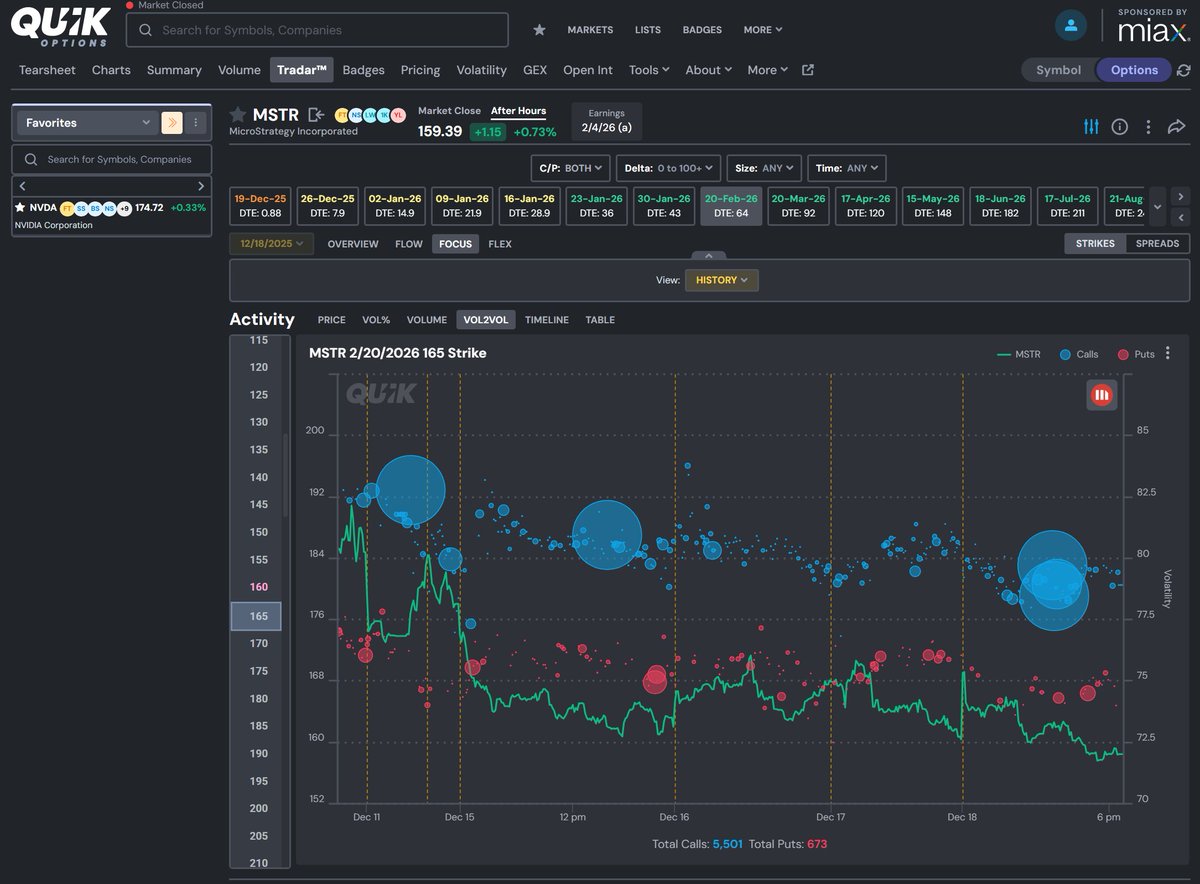Click the red pause button on chart

pyautogui.click(x=1102, y=395)
